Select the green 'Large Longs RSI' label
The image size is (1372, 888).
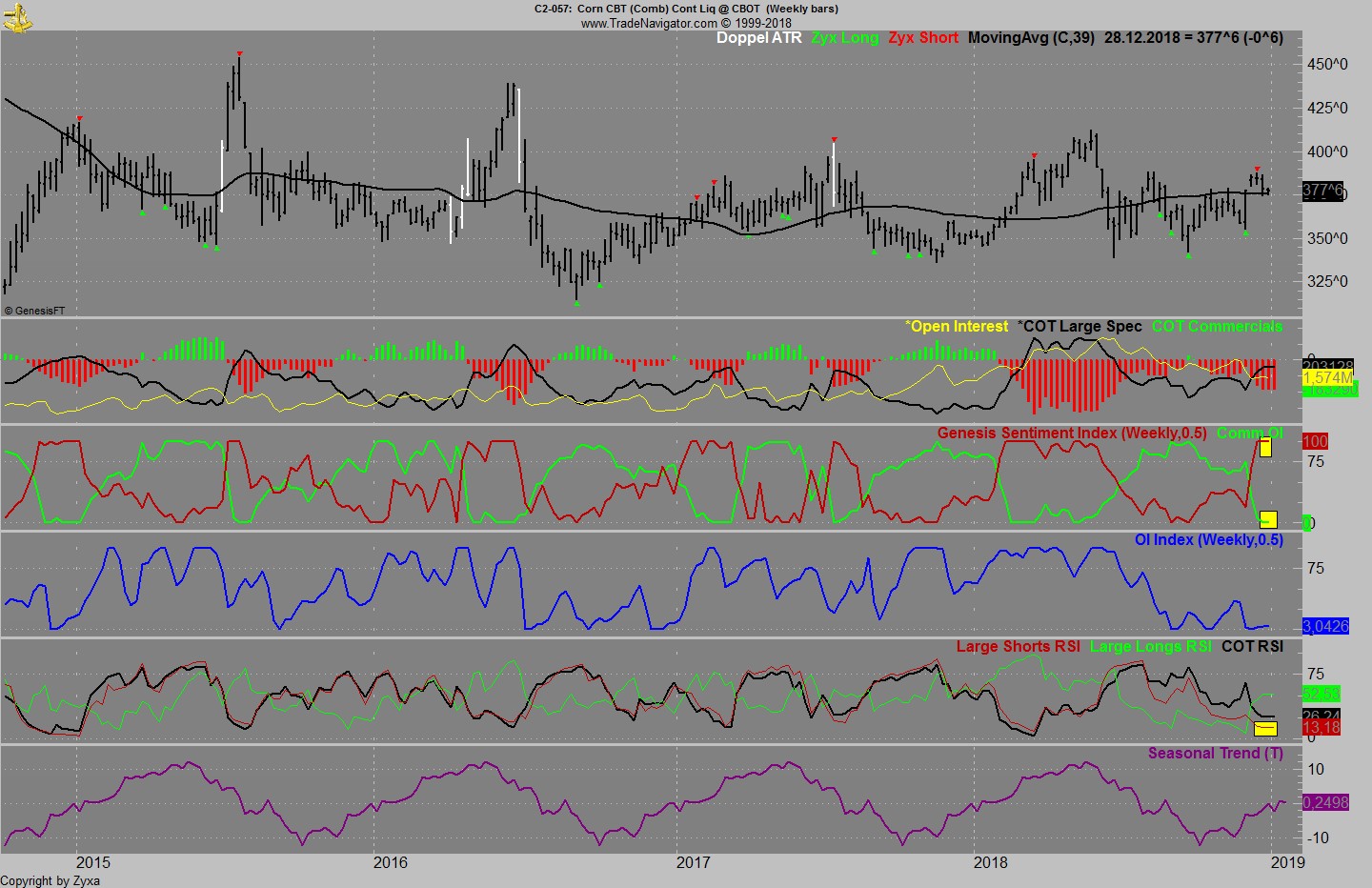(x=1151, y=647)
